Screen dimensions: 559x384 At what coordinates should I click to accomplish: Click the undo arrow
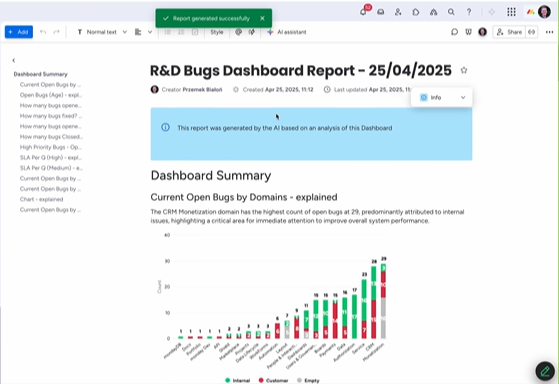click(x=43, y=32)
